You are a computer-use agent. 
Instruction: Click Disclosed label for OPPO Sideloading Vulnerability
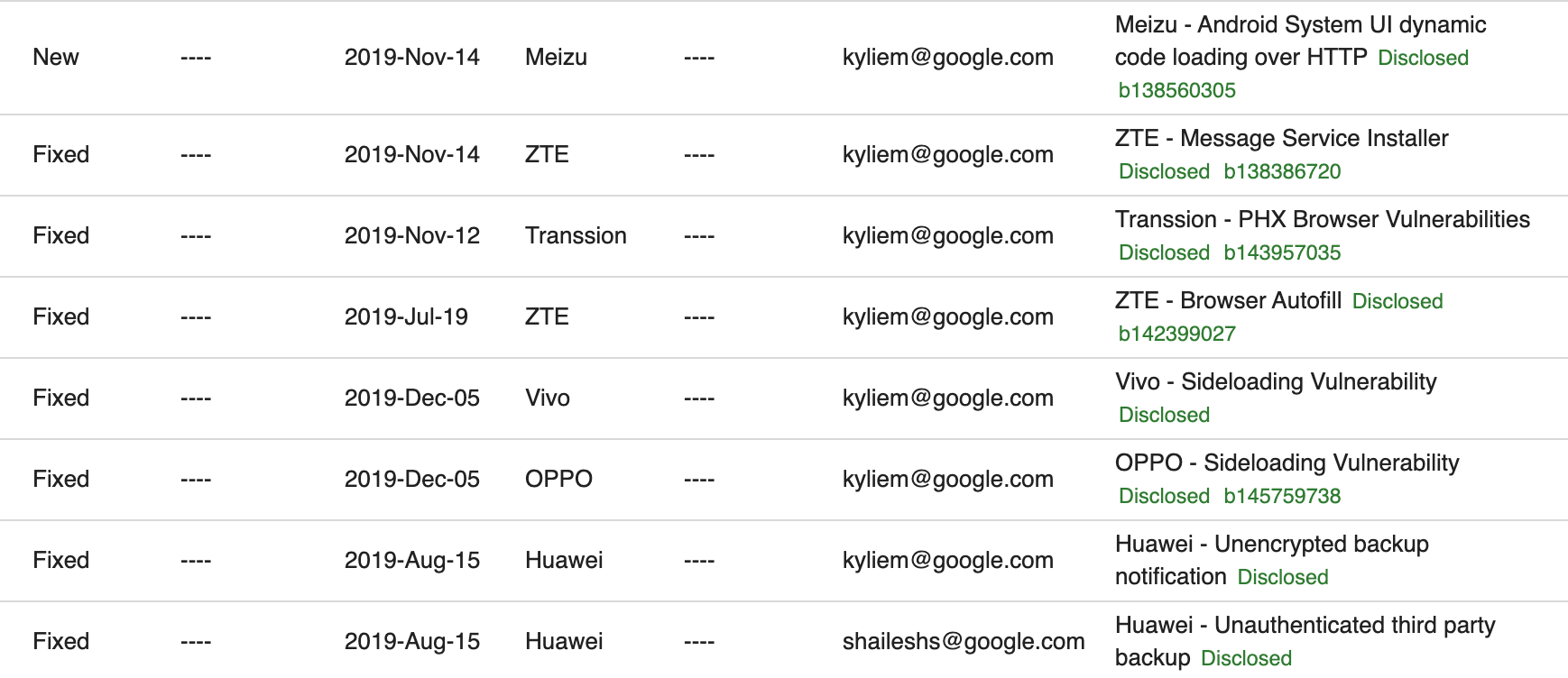tap(1164, 496)
